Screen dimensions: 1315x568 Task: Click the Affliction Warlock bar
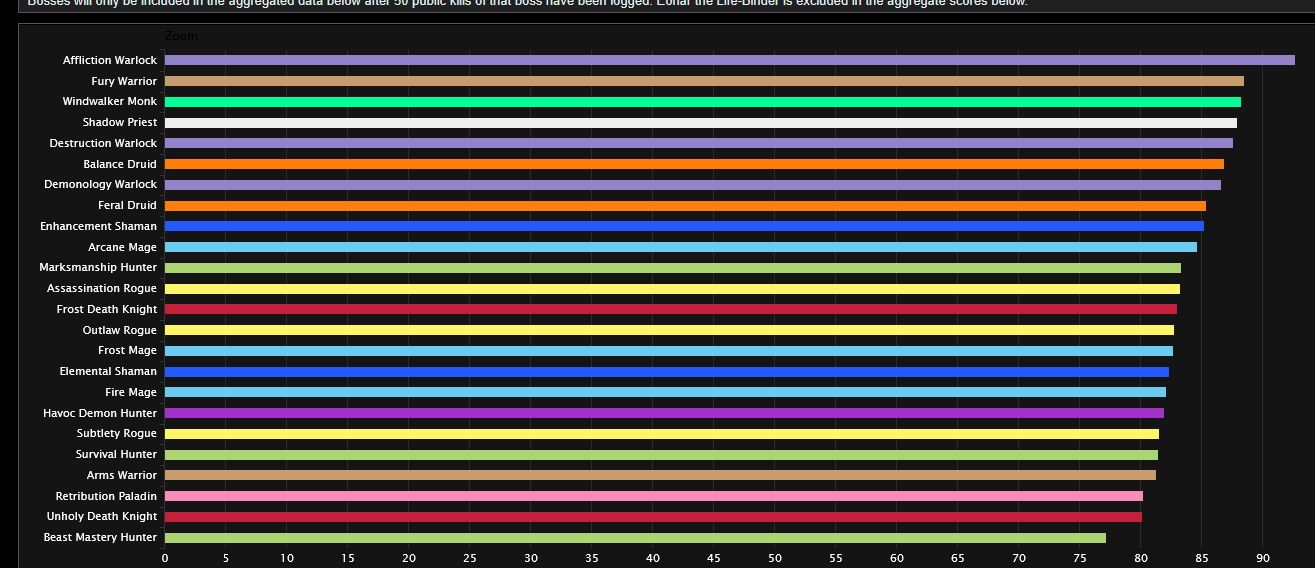(729, 60)
